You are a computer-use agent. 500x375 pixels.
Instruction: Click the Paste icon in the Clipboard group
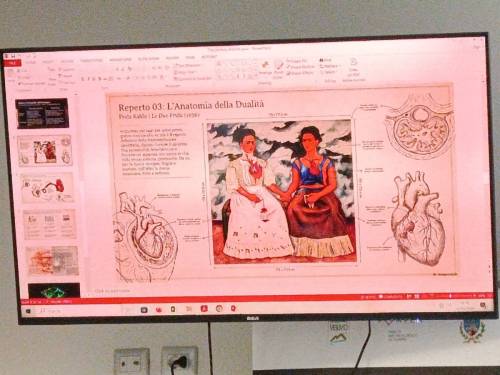click(x=11, y=75)
